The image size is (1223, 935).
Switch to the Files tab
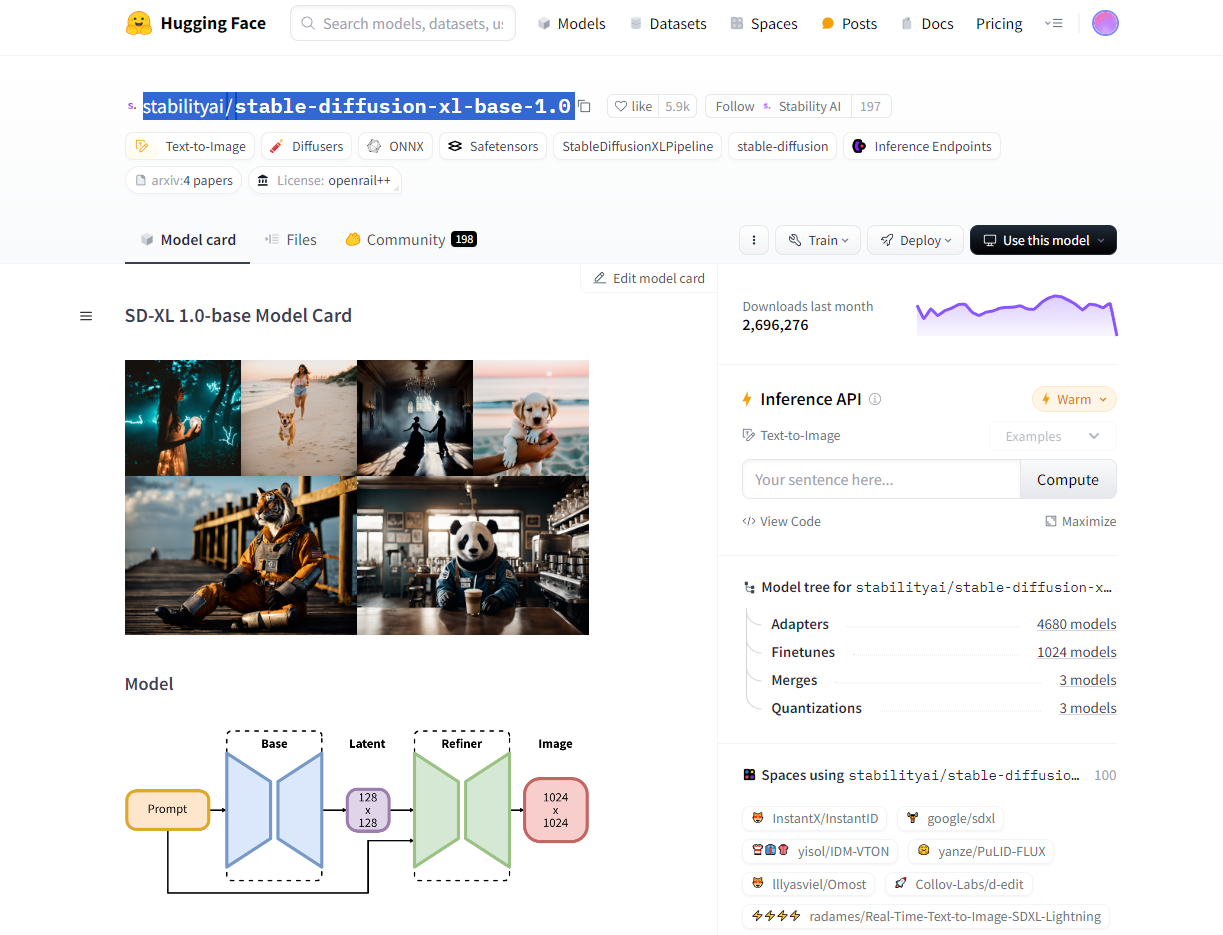point(291,240)
